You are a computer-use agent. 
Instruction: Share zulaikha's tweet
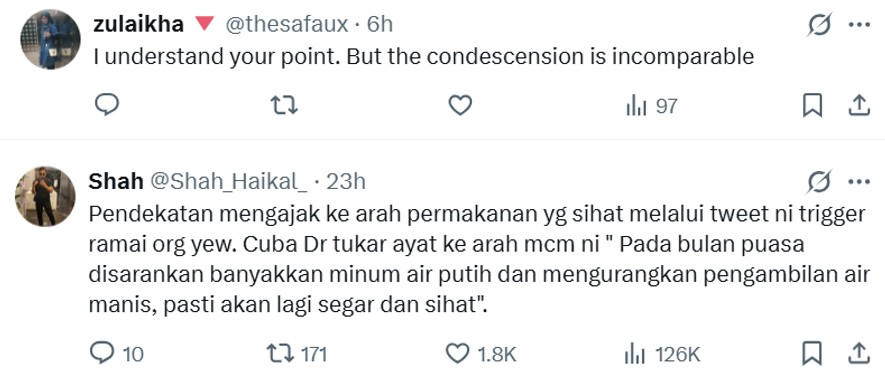[x=858, y=106]
